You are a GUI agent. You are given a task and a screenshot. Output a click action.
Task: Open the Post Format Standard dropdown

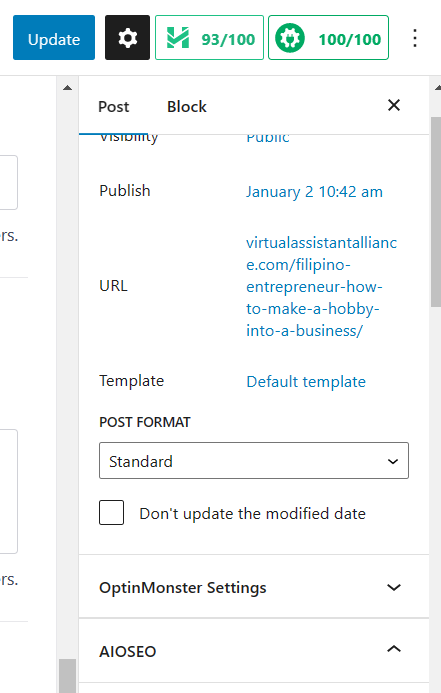254,461
